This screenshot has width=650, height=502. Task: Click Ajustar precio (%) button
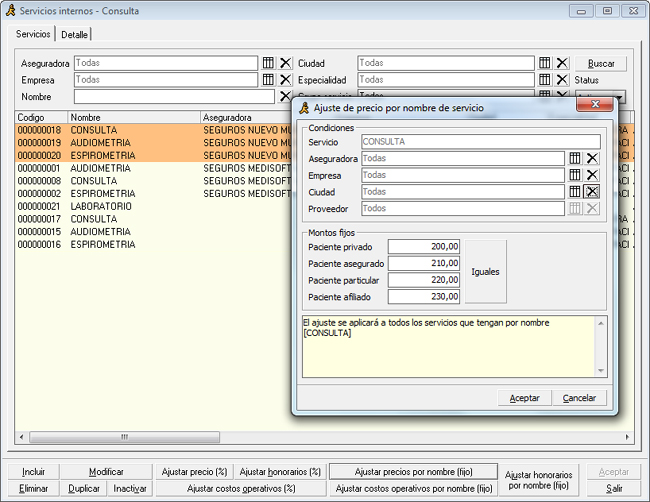194,472
